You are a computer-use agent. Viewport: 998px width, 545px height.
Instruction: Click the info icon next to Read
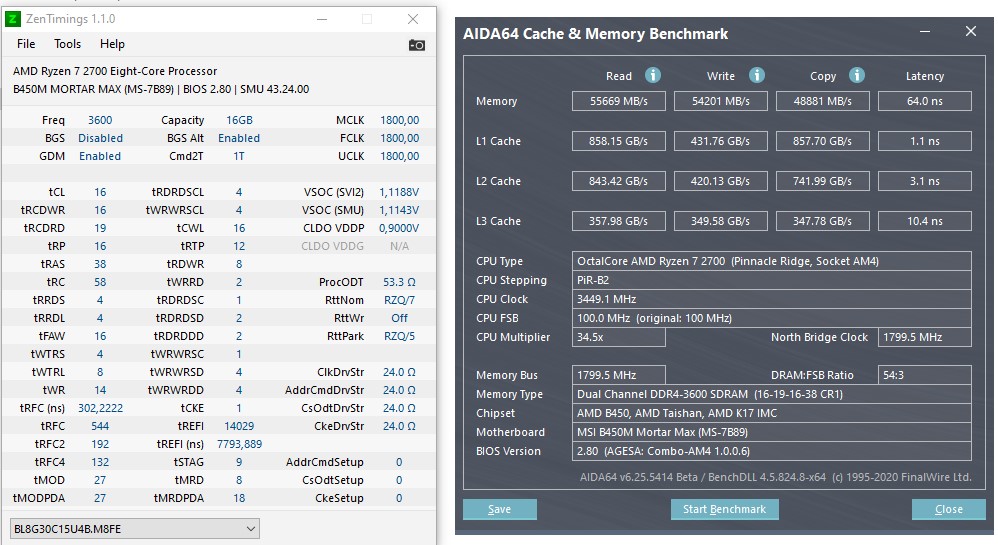click(x=652, y=75)
